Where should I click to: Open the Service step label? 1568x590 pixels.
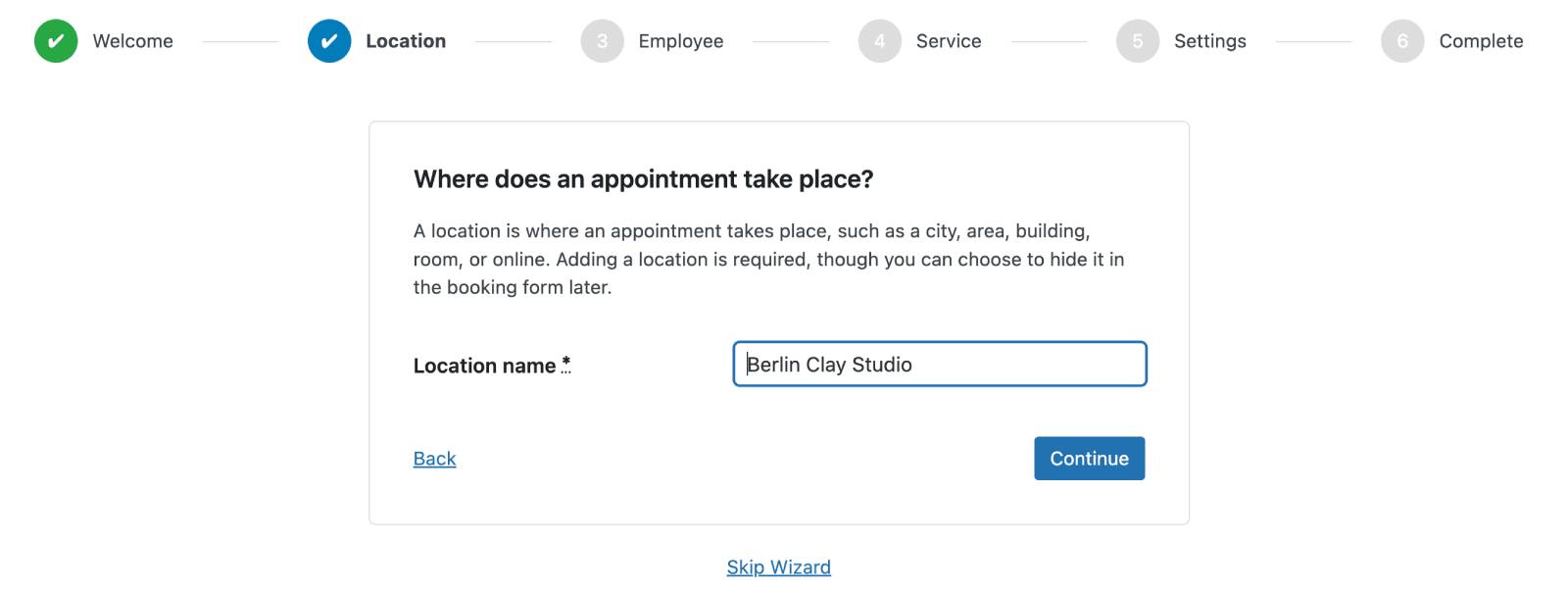(x=949, y=41)
